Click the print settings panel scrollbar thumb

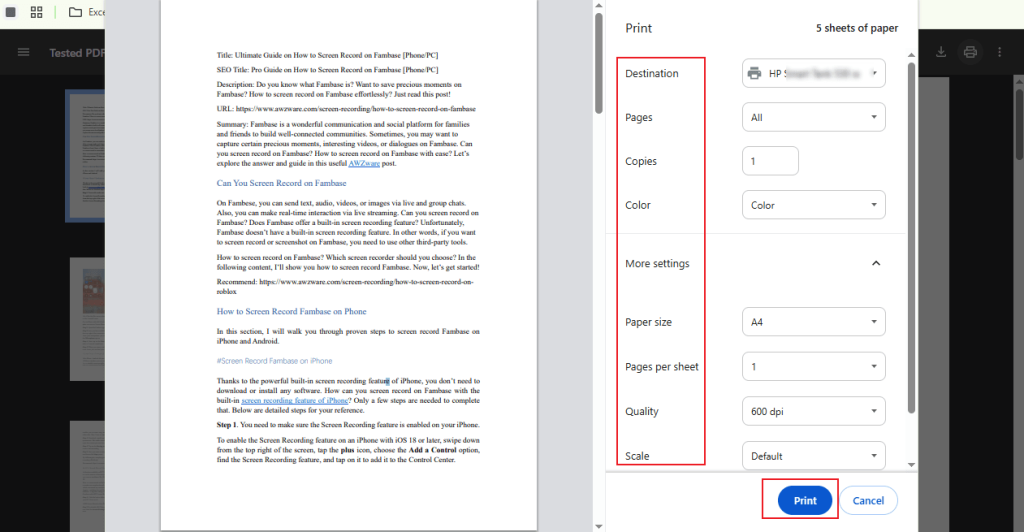click(x=912, y=238)
